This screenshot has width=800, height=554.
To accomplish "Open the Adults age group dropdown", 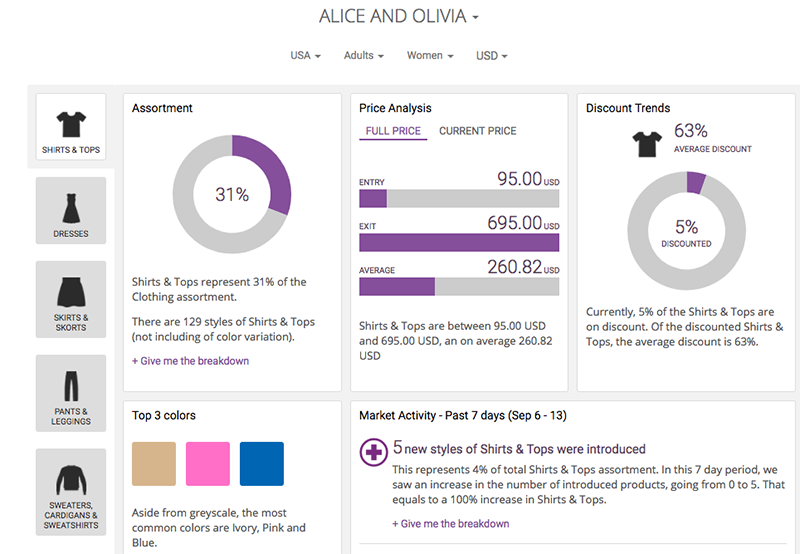I will (x=363, y=56).
